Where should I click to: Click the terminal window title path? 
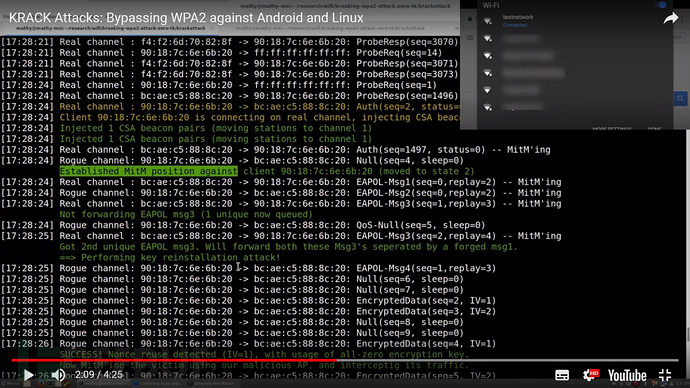point(345,6)
